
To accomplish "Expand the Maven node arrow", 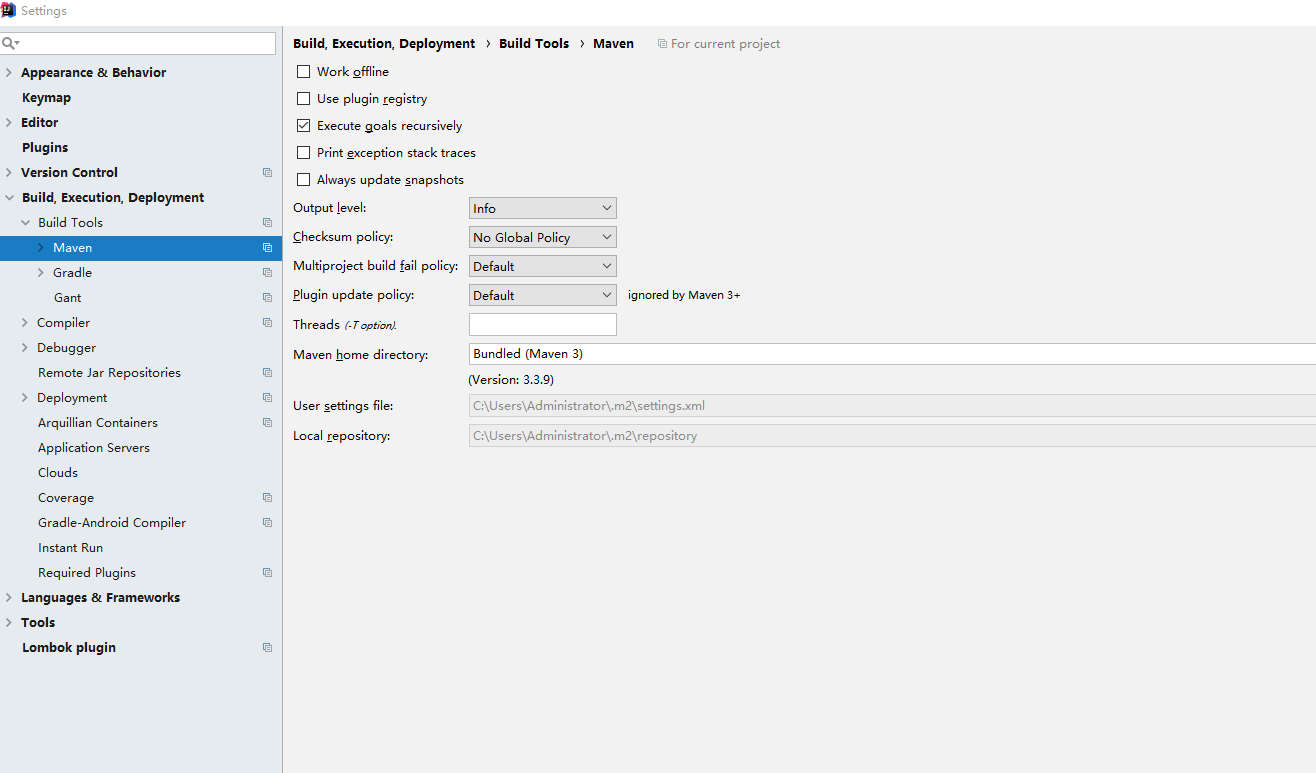I will [41, 248].
